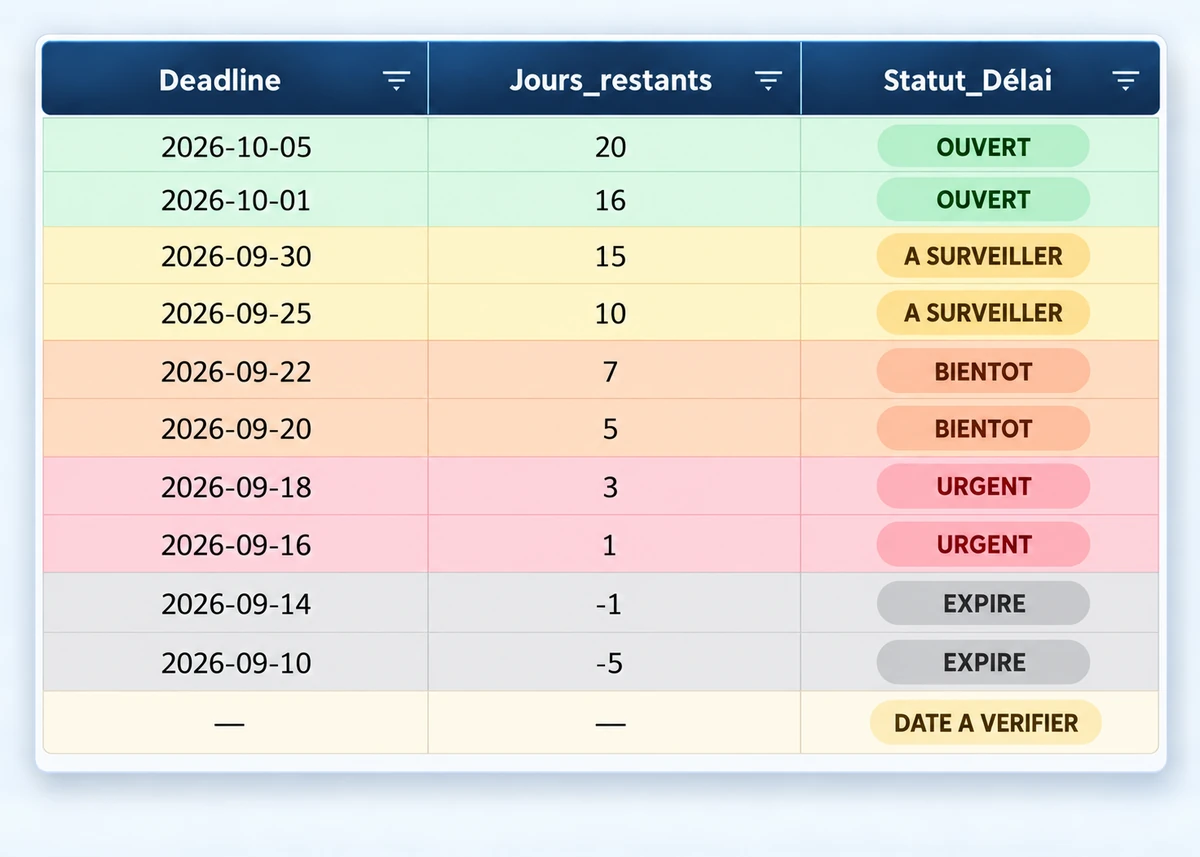Click the URGENT badge for 2026-09-18

coord(983,487)
